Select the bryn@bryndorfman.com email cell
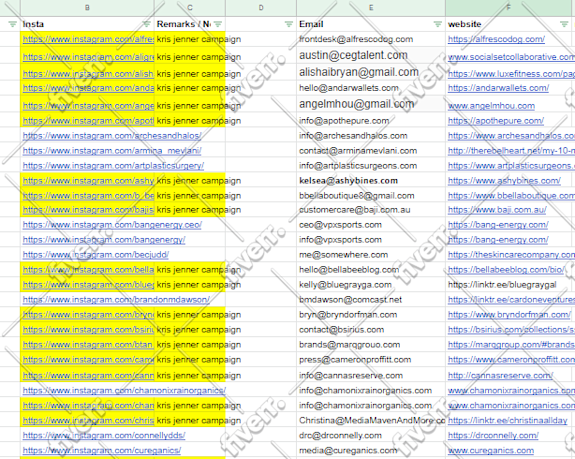Screen dimensions: 575x459 371,315
